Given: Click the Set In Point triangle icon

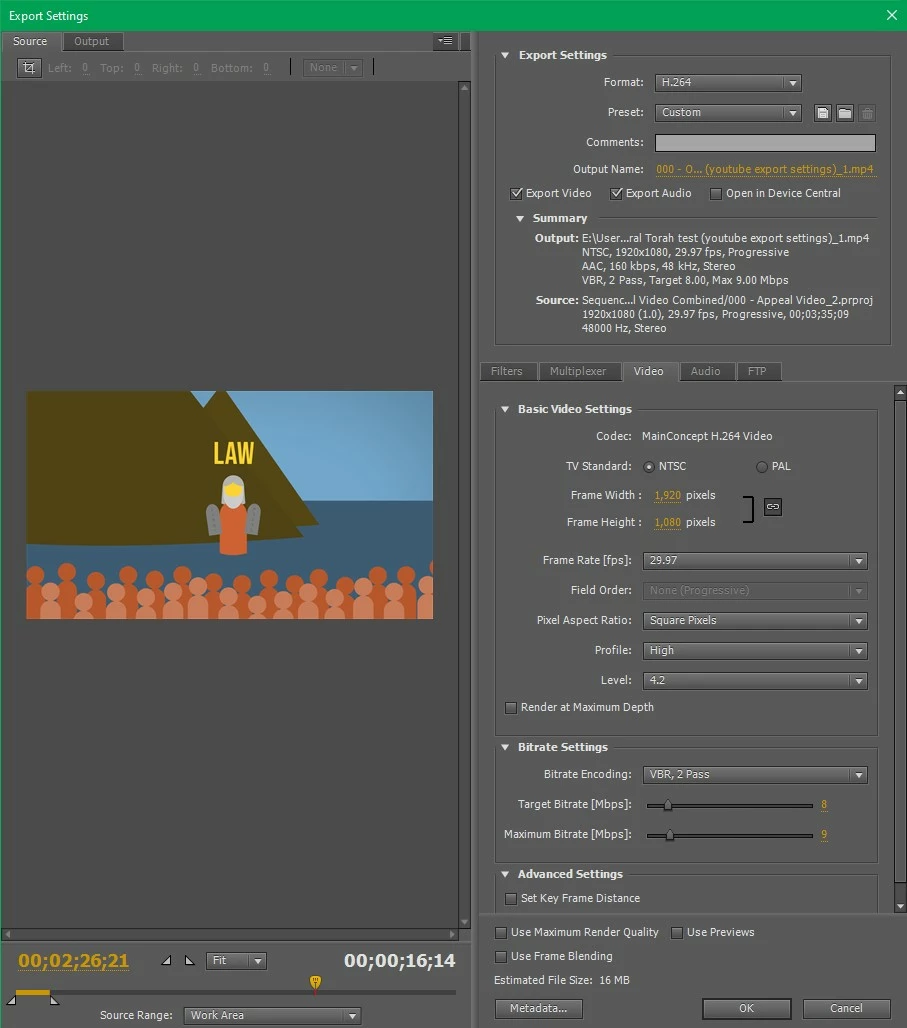Looking at the screenshot, I should 167,960.
